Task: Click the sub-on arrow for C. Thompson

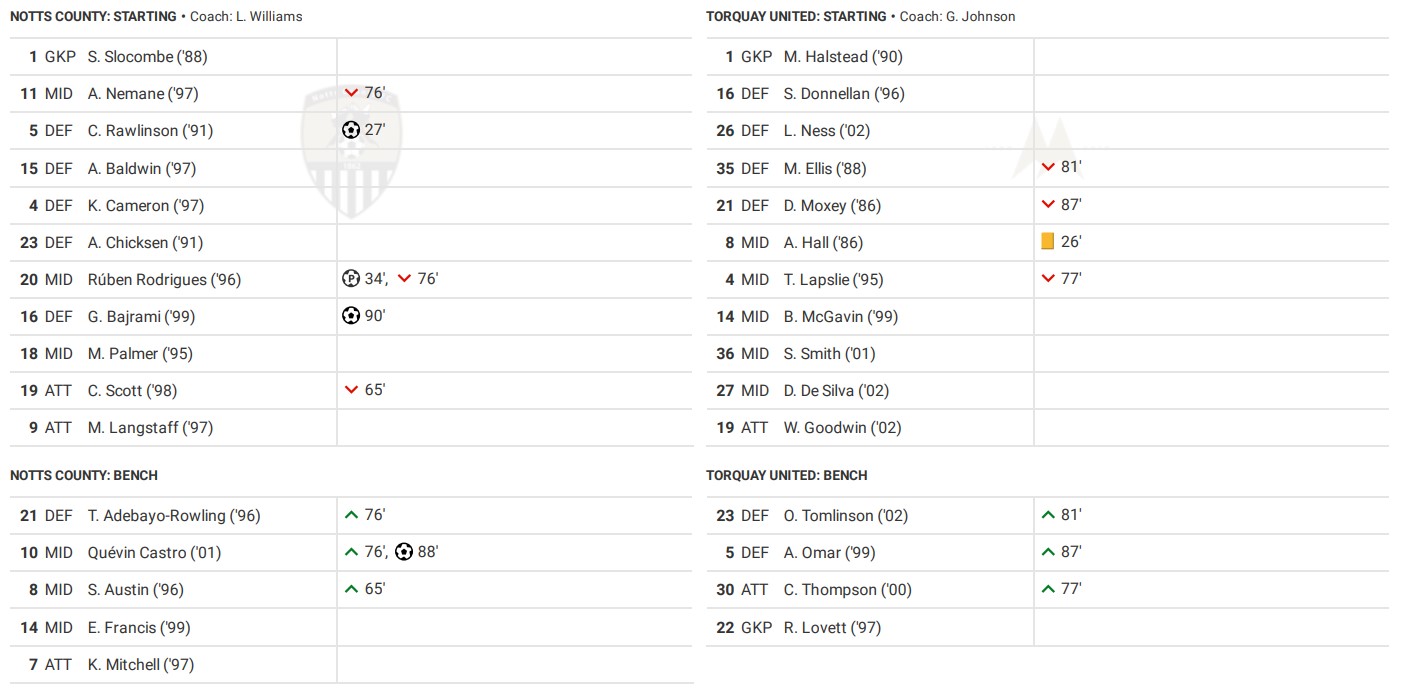Action: (x=1048, y=589)
